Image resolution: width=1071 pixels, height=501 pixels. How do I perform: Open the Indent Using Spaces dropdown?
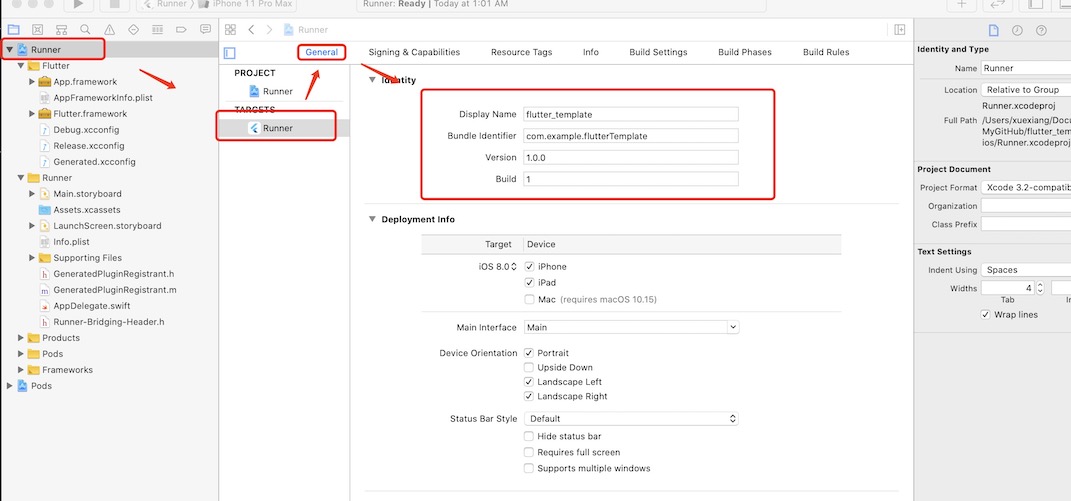(x=1026, y=270)
